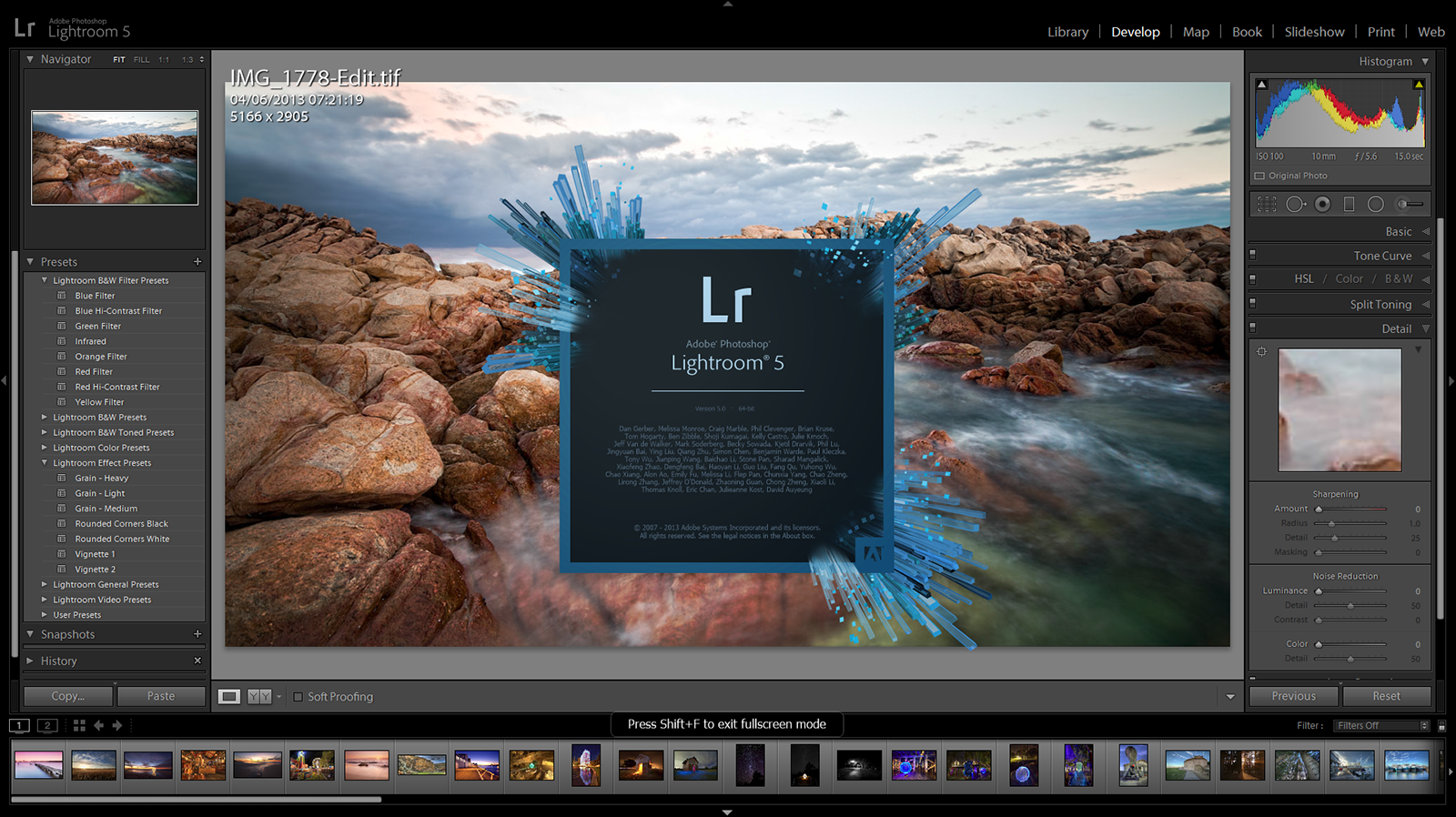Click the Sharpening Amount slider

pyautogui.click(x=1351, y=509)
